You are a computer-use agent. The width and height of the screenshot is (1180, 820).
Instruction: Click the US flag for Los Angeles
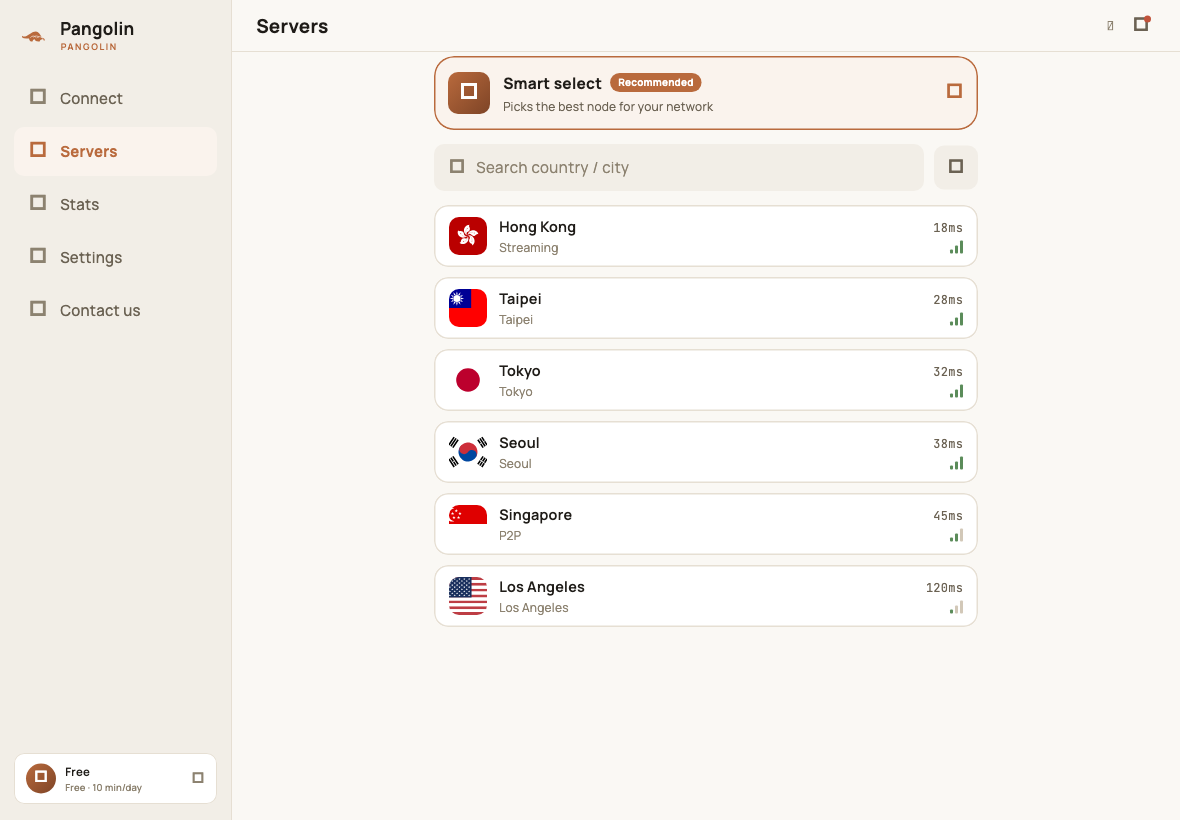(x=468, y=597)
